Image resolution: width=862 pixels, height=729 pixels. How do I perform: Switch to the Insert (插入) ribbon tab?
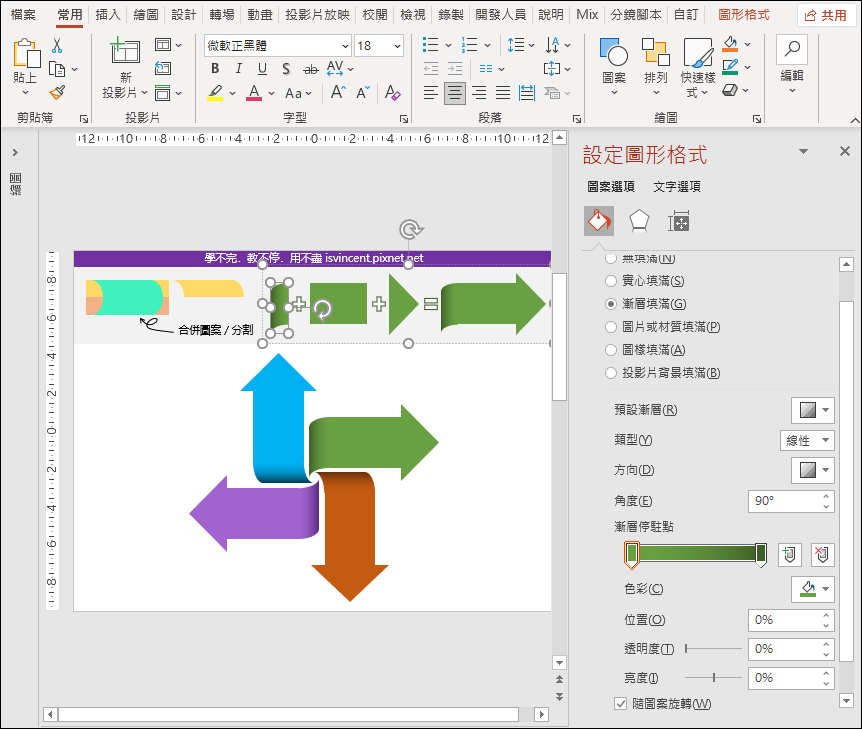pyautogui.click(x=107, y=15)
